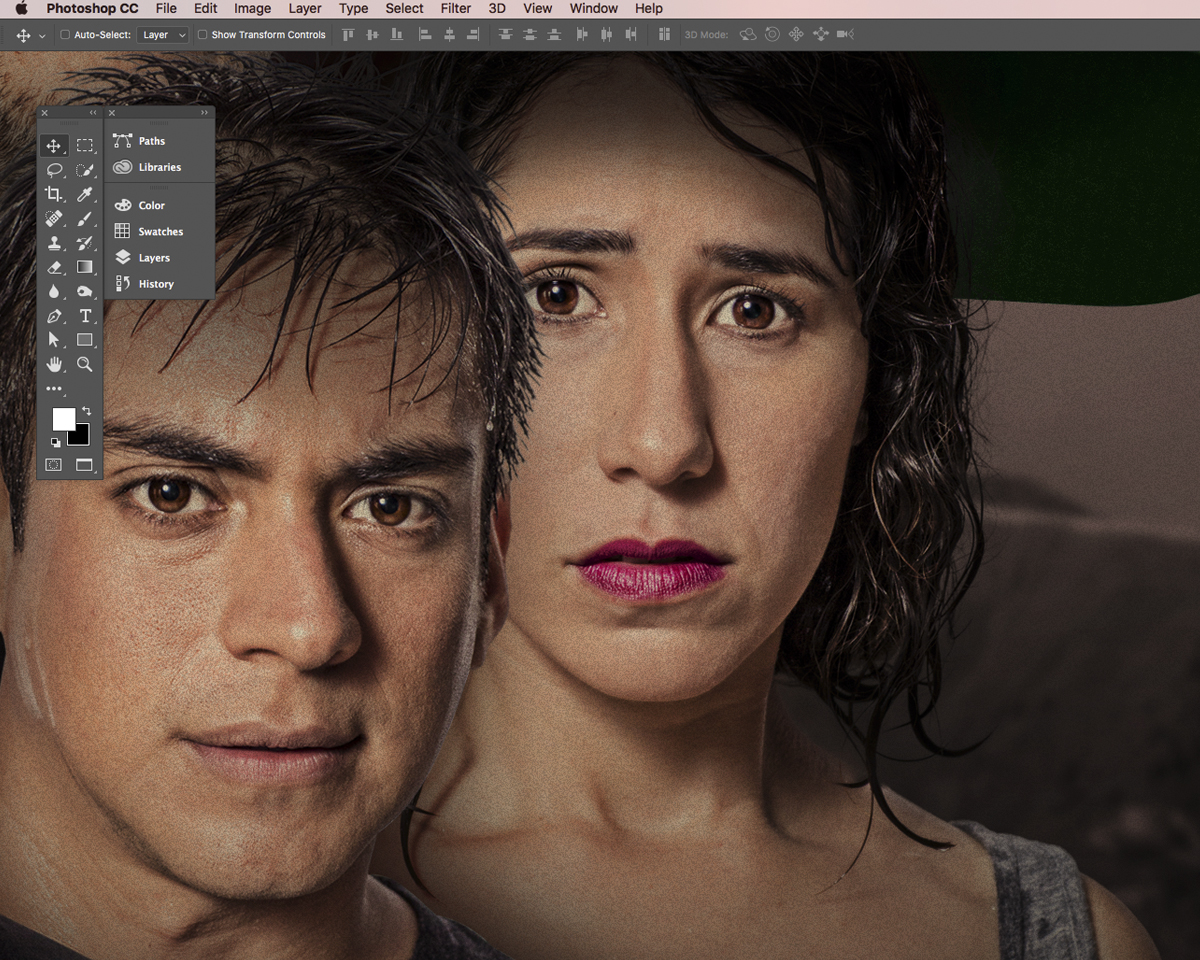Image resolution: width=1200 pixels, height=960 pixels.
Task: Click Distribute Vertical Centers icon
Action: pyautogui.click(x=529, y=34)
